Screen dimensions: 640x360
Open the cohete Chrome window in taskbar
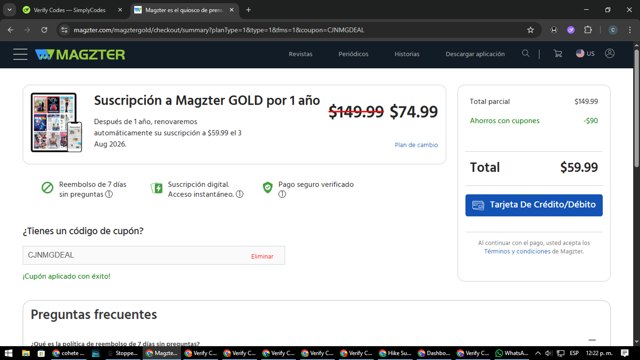68,353
